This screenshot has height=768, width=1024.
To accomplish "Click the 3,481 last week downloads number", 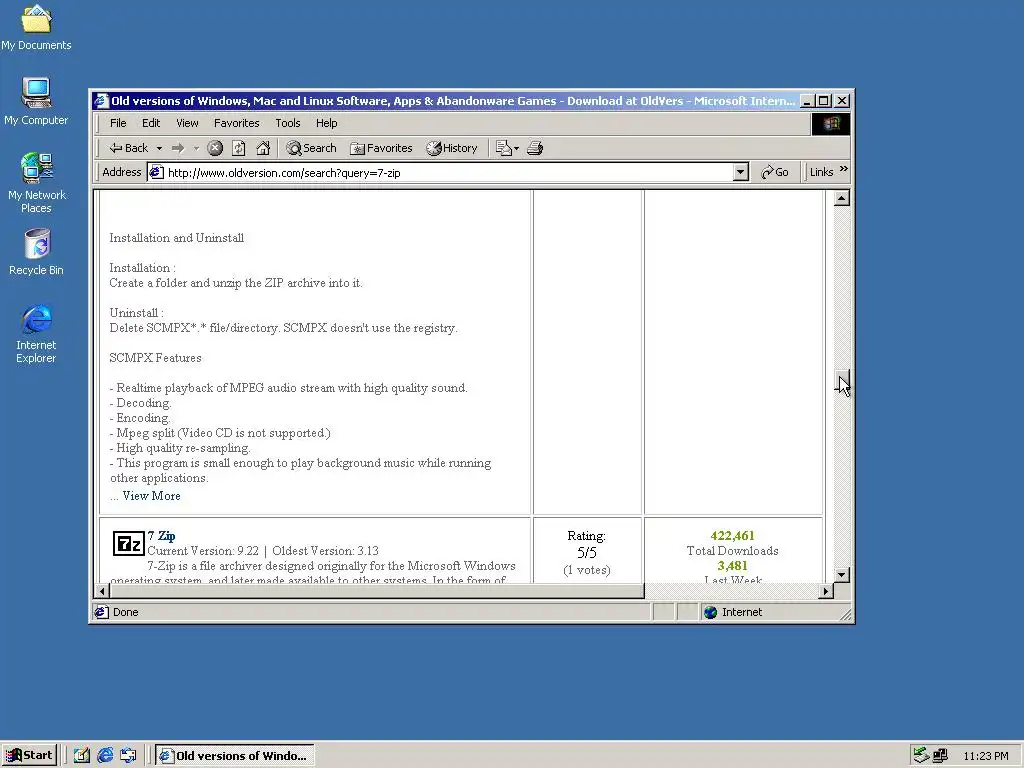I will [732, 566].
